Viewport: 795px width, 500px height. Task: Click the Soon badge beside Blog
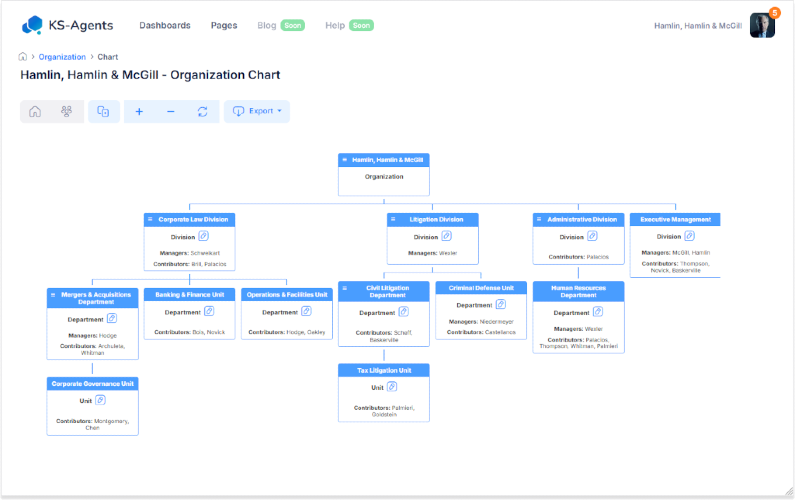pyautogui.click(x=293, y=25)
